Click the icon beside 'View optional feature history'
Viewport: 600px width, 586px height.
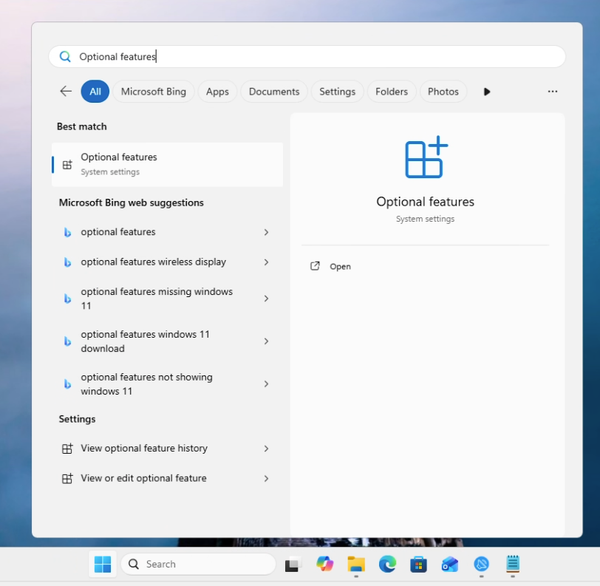(67, 448)
